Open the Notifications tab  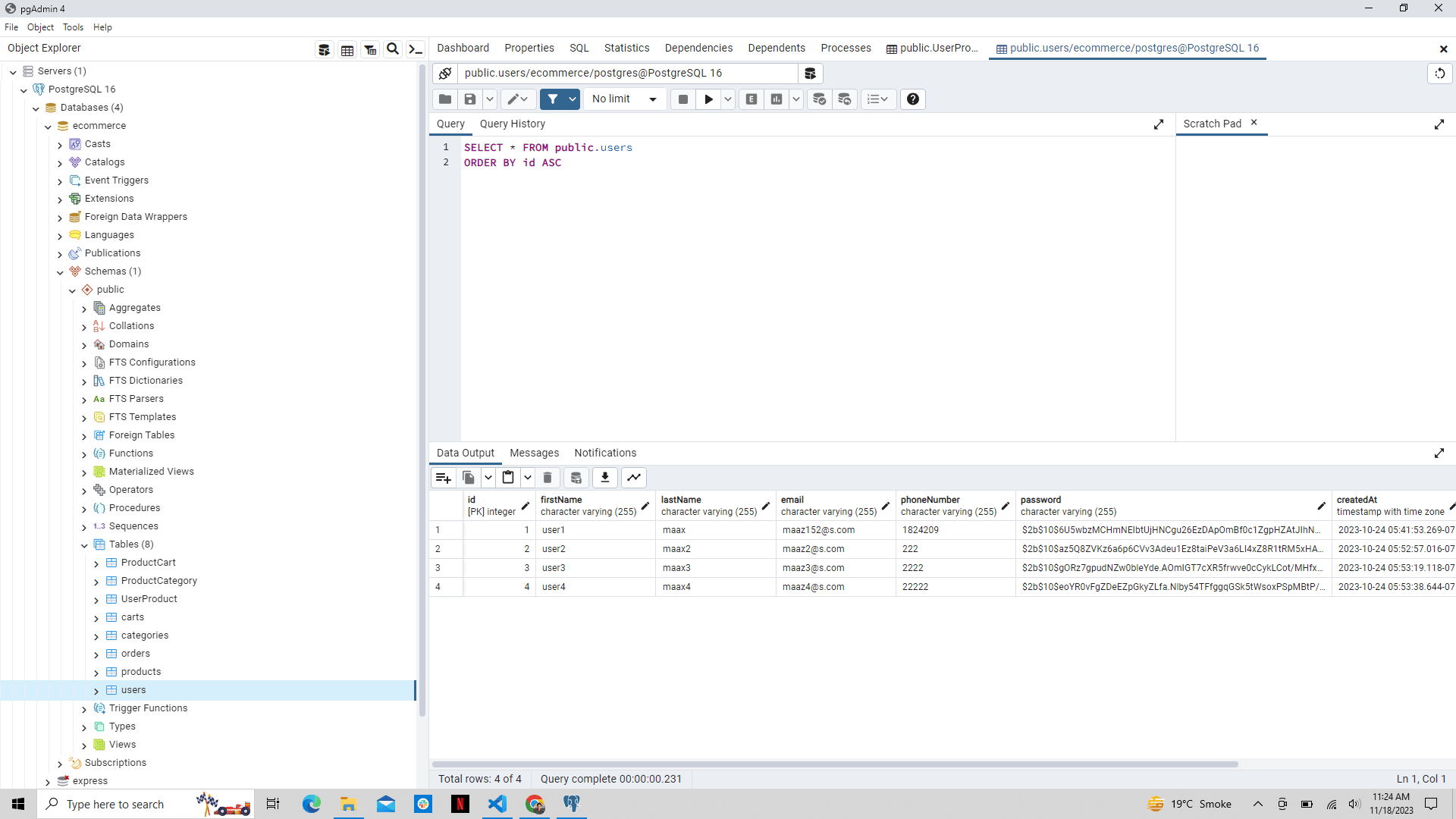[605, 453]
